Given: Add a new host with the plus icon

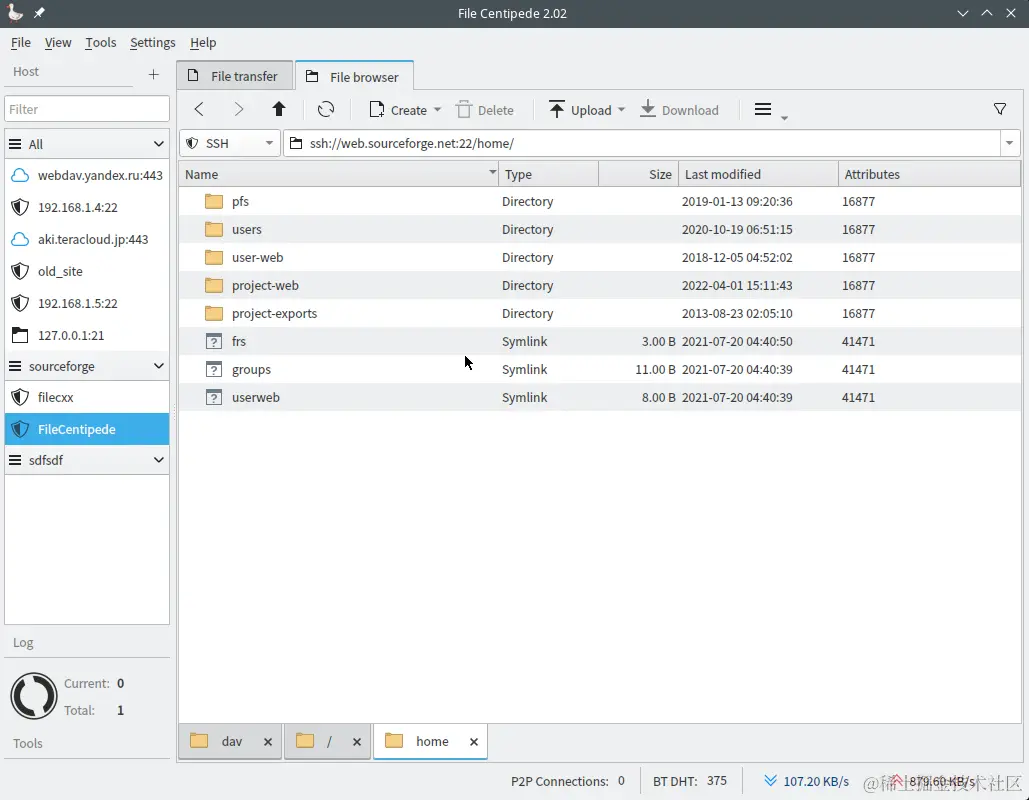Looking at the screenshot, I should pos(154,74).
